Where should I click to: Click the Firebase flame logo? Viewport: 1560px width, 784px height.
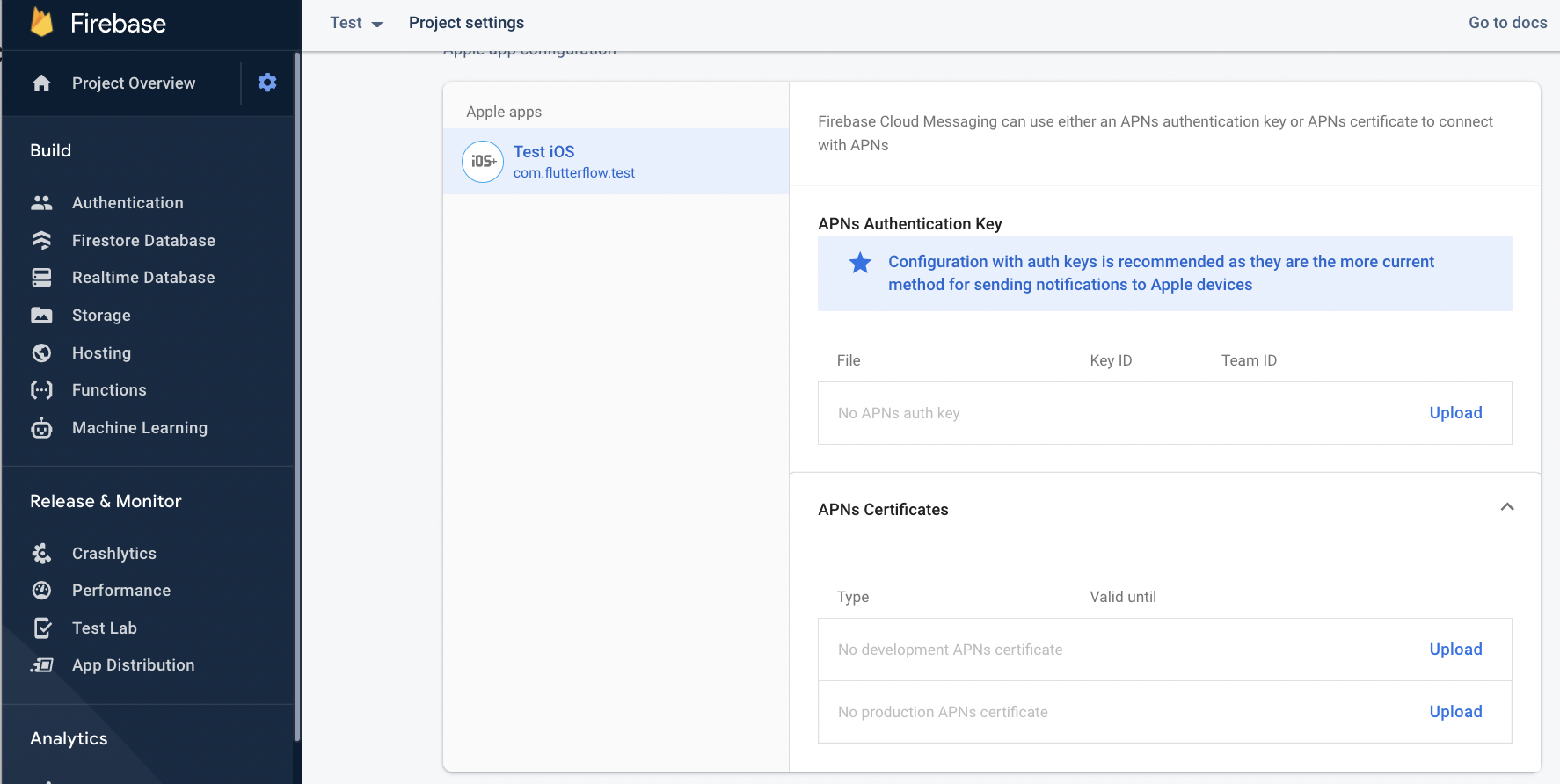pyautogui.click(x=41, y=22)
